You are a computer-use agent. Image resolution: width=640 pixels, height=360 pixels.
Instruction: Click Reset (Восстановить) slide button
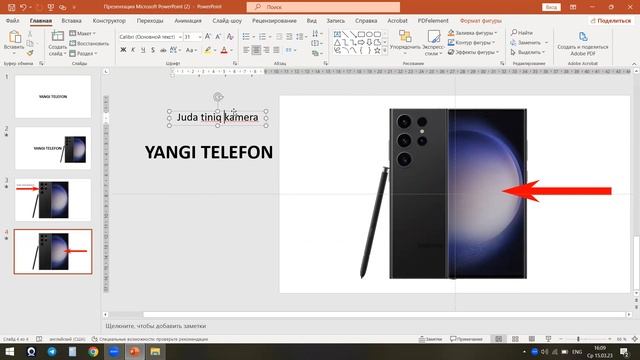click(89, 43)
